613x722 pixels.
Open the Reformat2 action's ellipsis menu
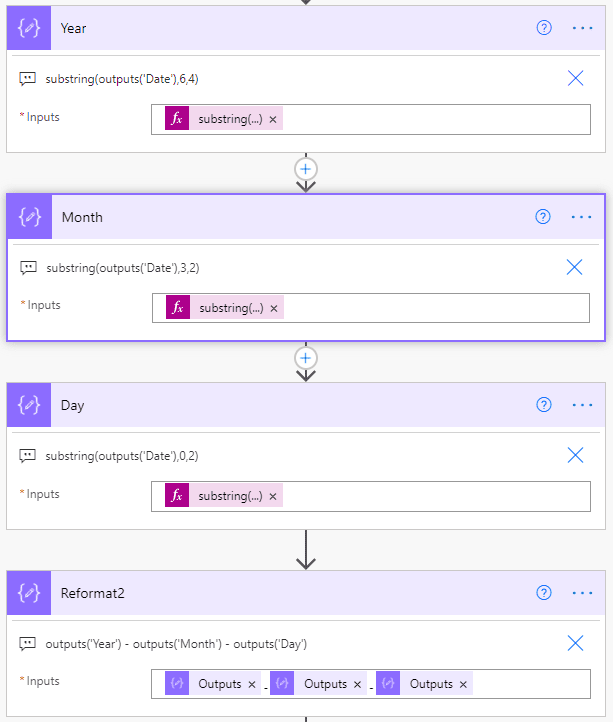582,593
